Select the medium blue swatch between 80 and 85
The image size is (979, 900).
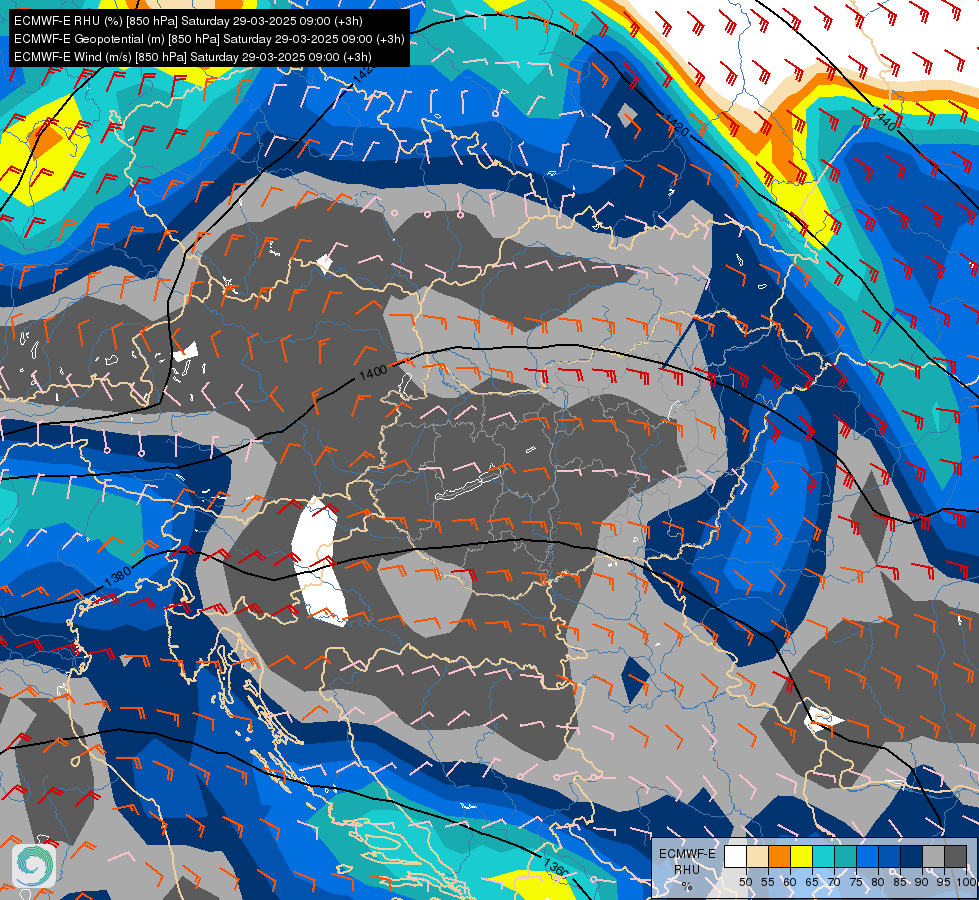[x=889, y=856]
